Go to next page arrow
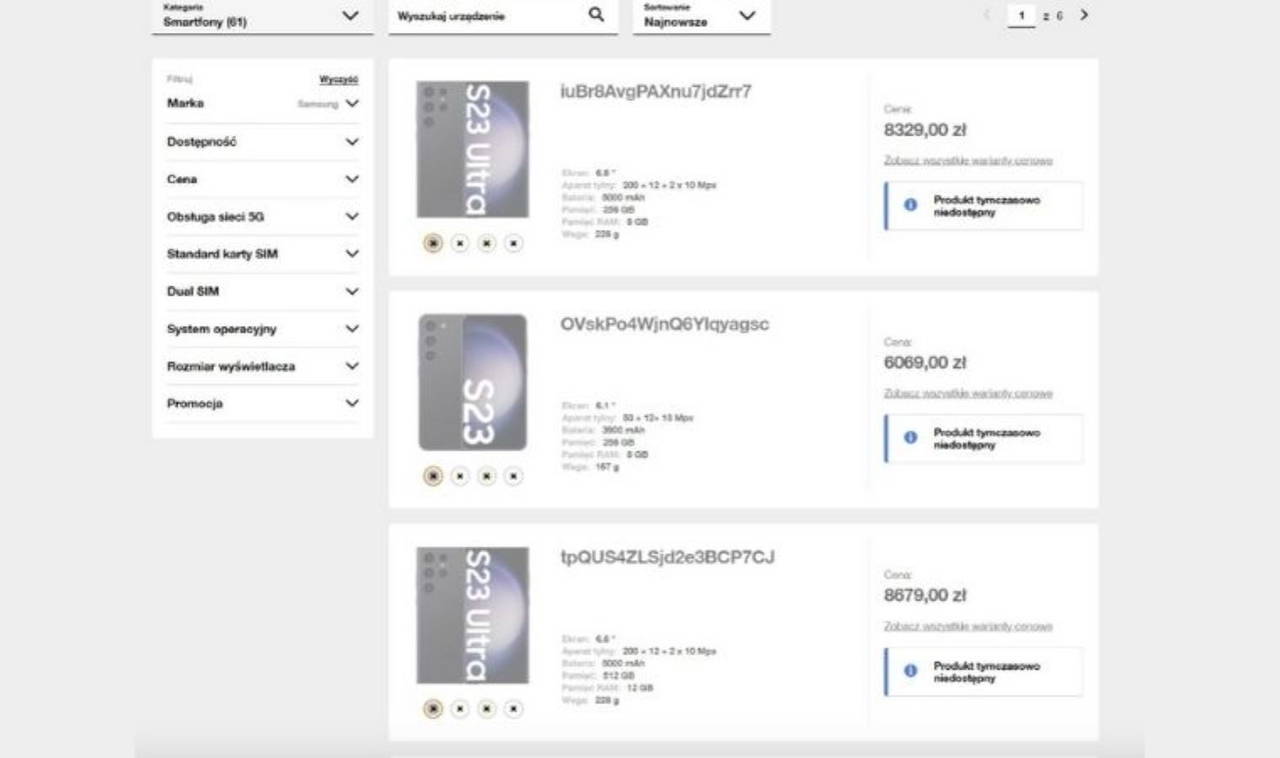The image size is (1280, 758). coord(1084,15)
